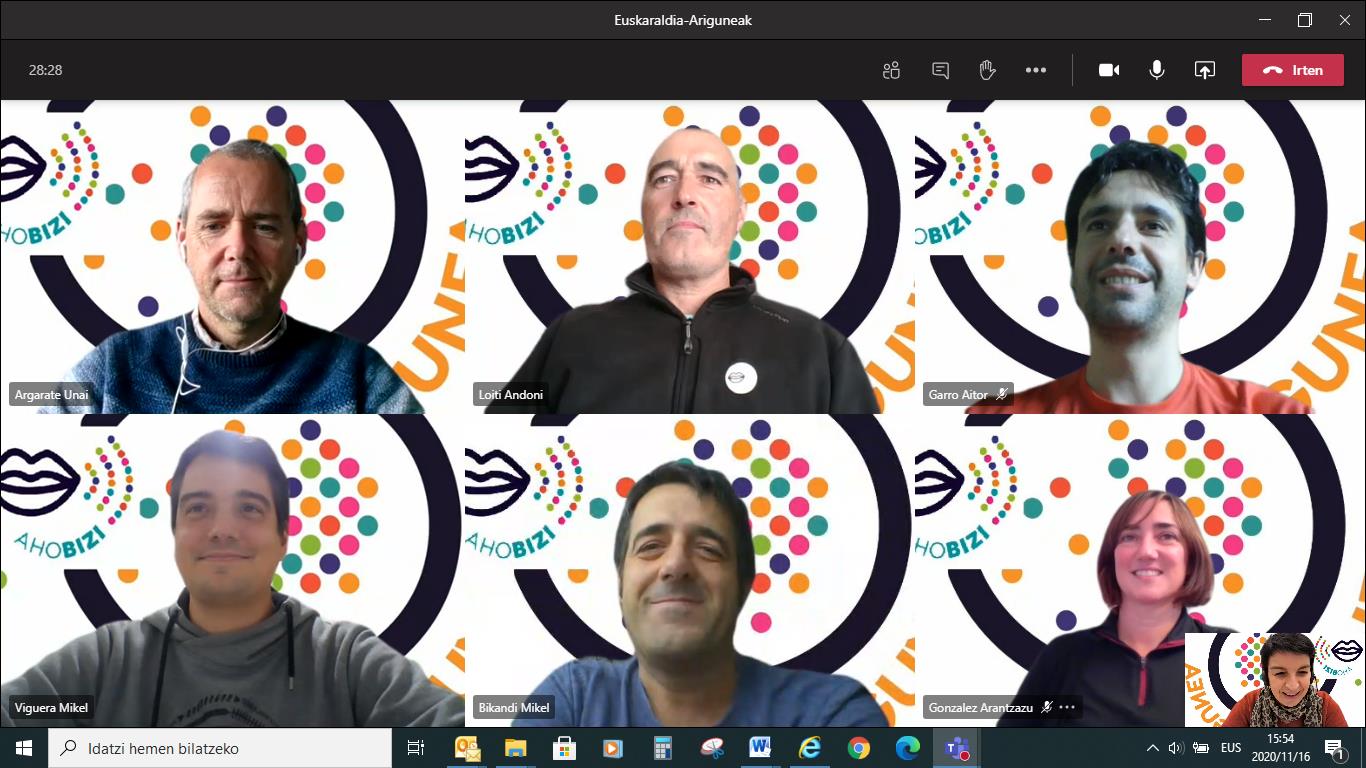The height and width of the screenshot is (768, 1366).
Task: Mute the microphone
Action: [1157, 70]
